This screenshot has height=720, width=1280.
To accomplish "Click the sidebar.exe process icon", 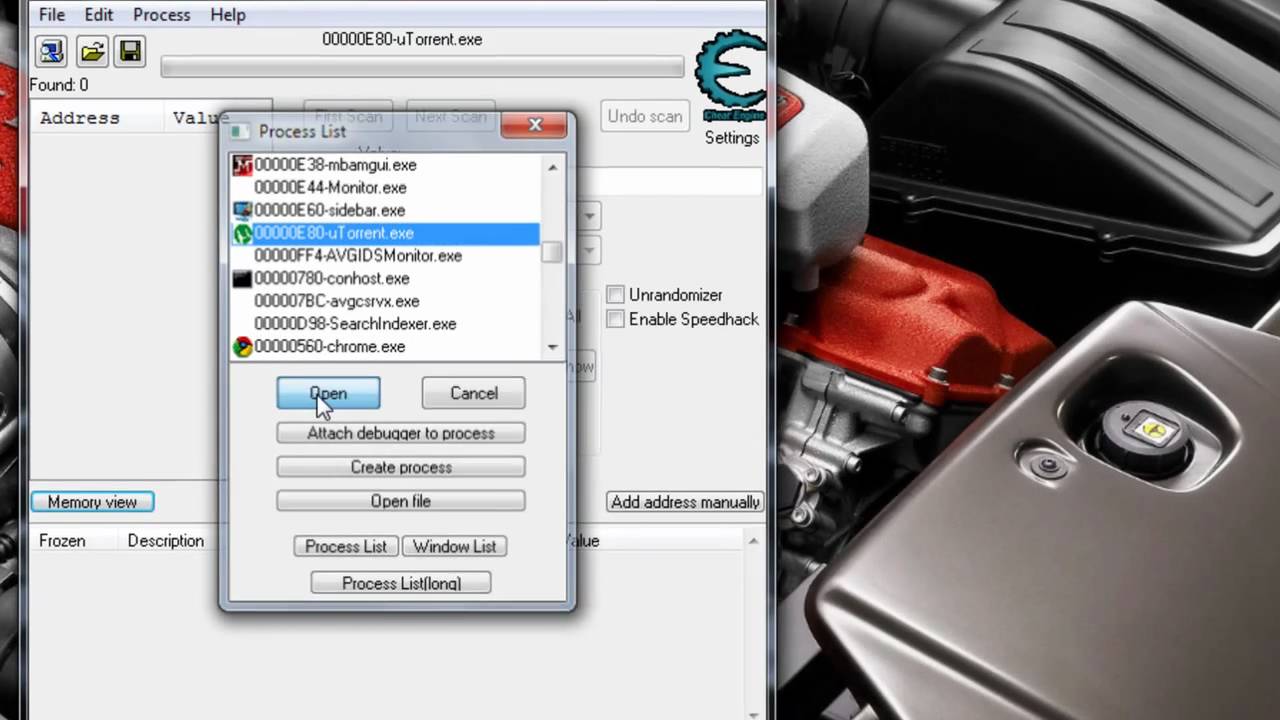I will tap(242, 210).
